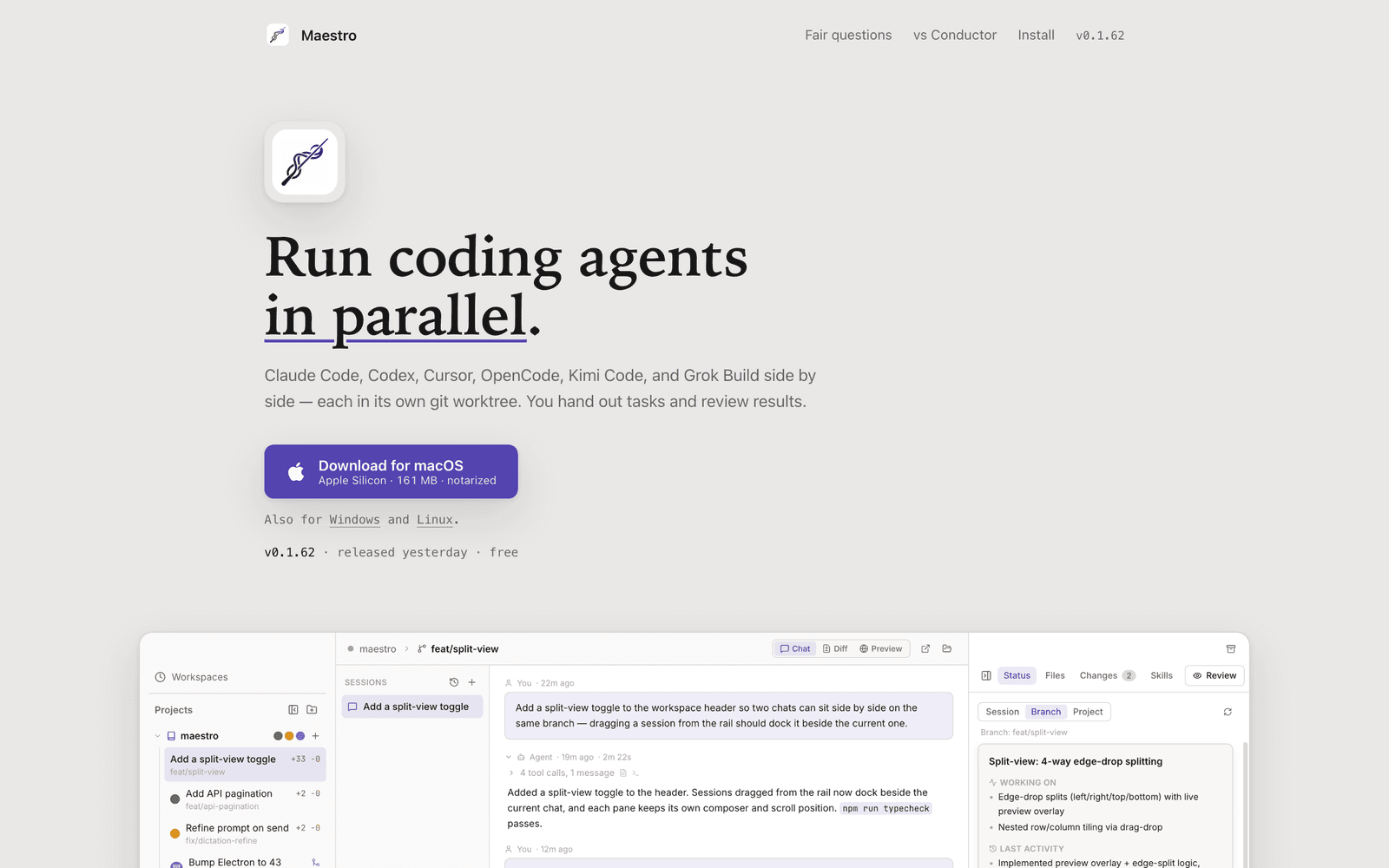
Task: Click gray agent dot in maestro row
Action: (x=278, y=736)
